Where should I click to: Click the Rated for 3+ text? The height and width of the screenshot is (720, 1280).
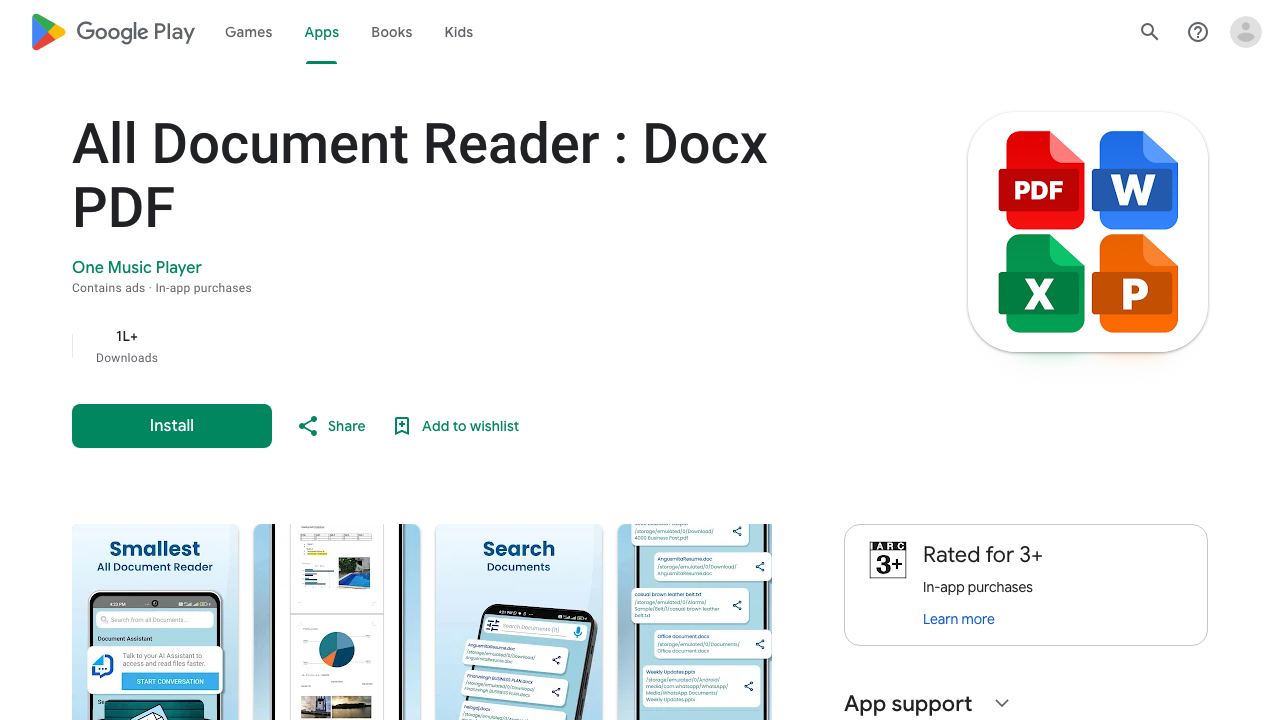coord(983,554)
